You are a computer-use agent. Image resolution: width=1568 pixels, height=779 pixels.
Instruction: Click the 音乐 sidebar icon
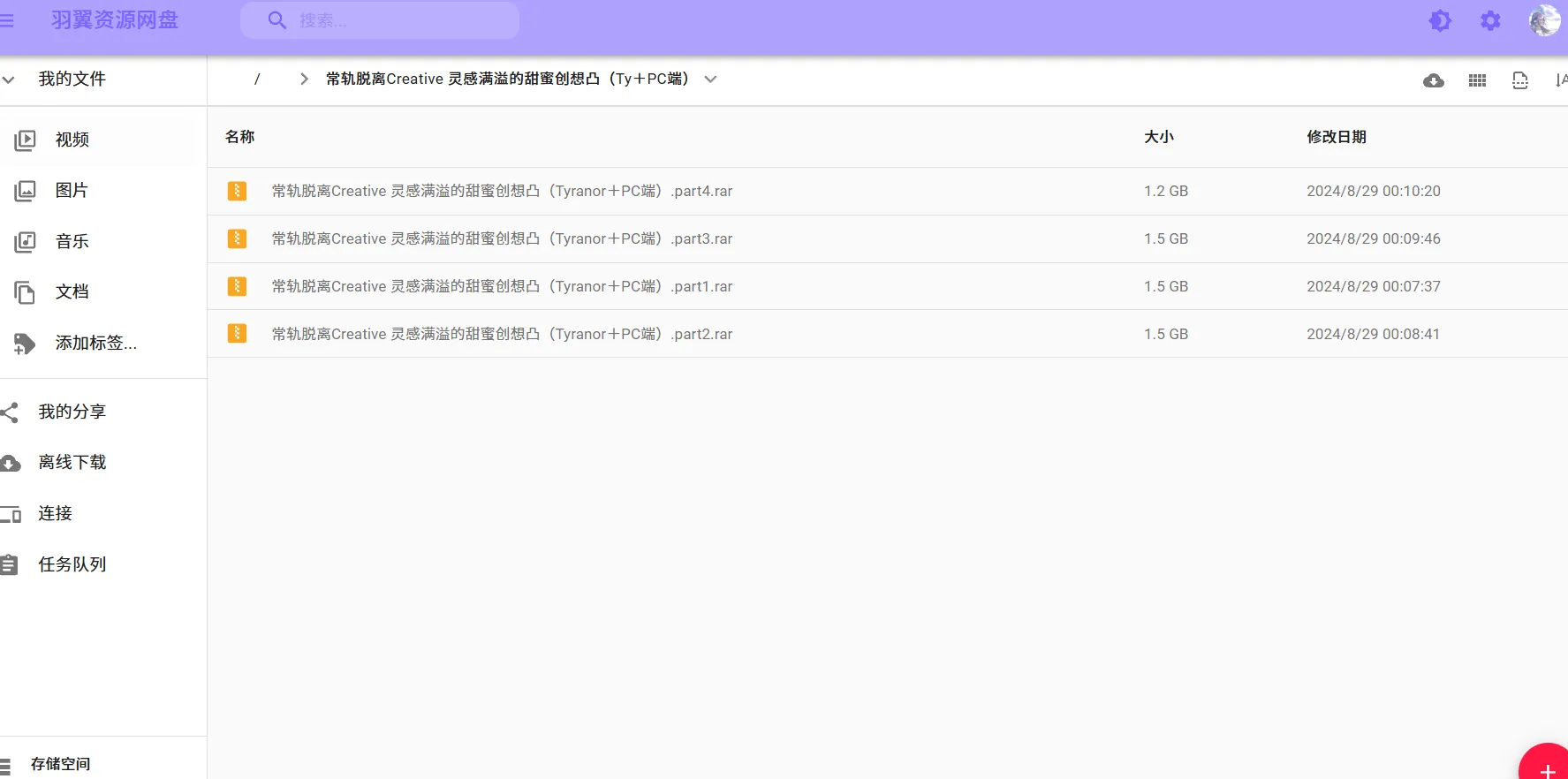(x=25, y=242)
